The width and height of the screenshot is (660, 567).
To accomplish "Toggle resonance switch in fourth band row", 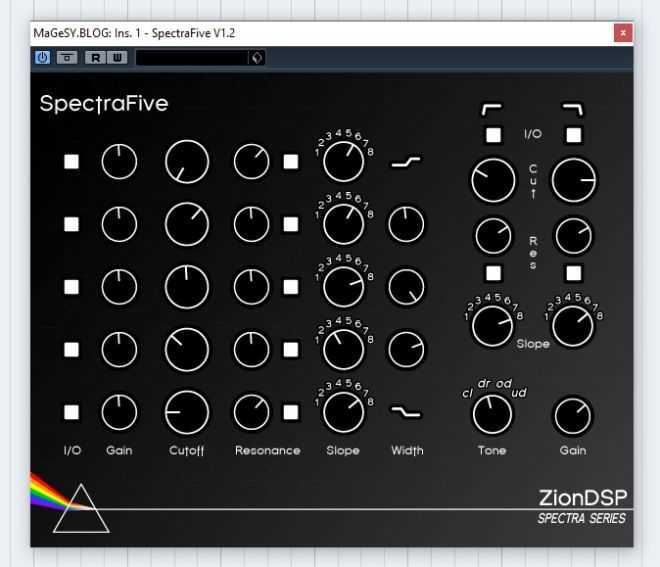I will click(x=291, y=349).
